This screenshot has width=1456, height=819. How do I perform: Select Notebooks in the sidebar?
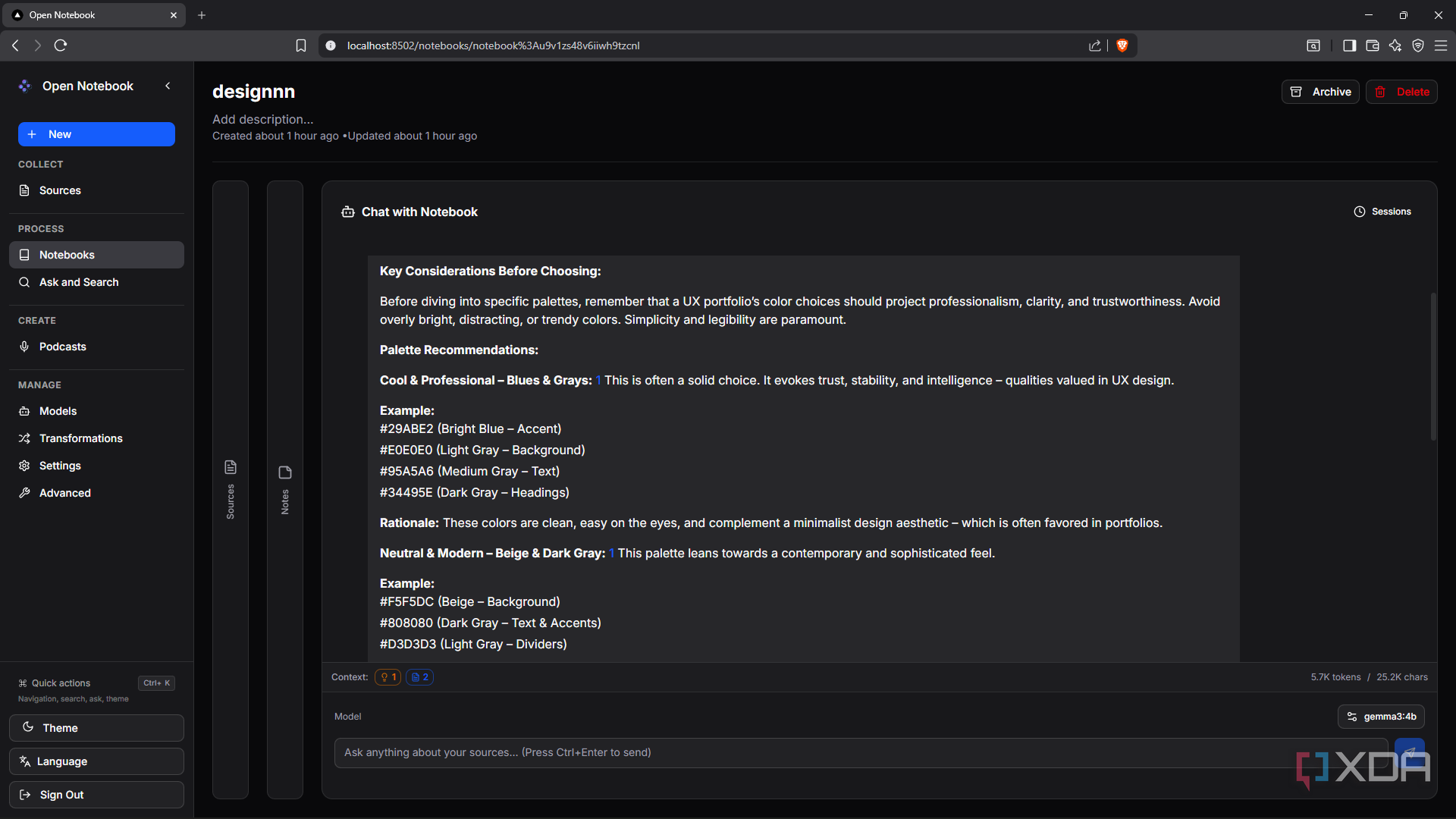[96, 255]
